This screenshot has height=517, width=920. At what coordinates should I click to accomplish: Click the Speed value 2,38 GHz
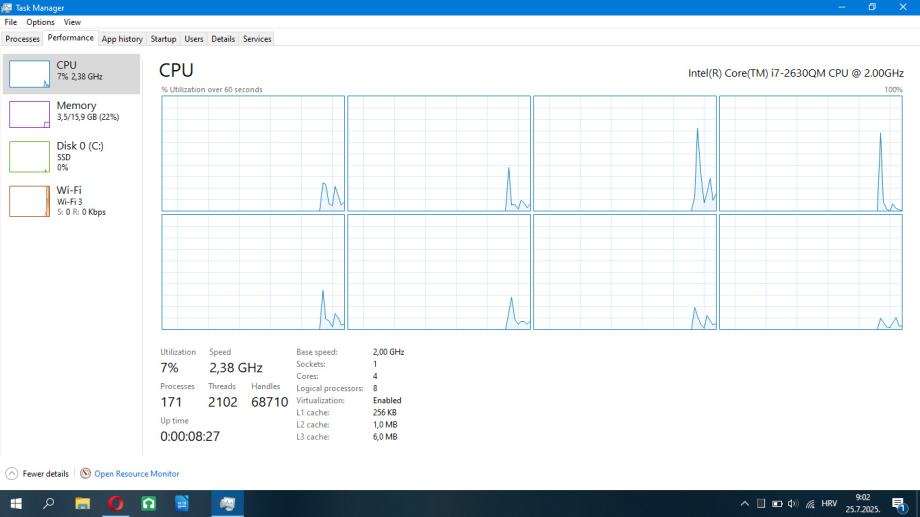click(x=236, y=368)
